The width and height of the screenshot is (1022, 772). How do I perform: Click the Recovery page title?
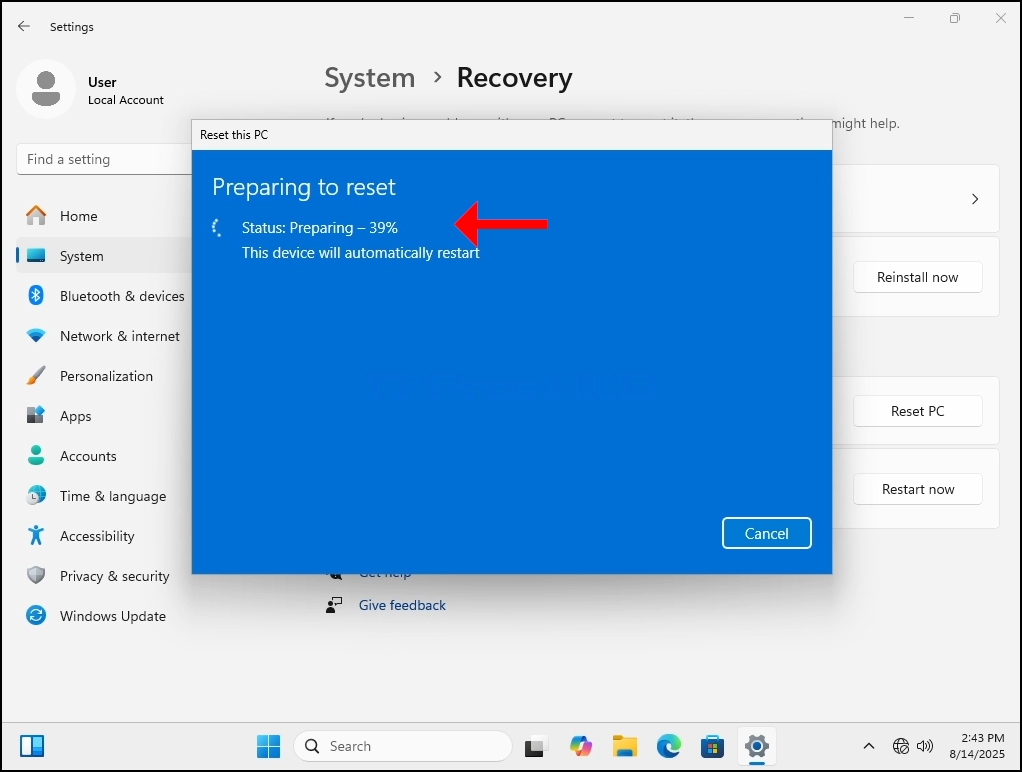pos(514,78)
